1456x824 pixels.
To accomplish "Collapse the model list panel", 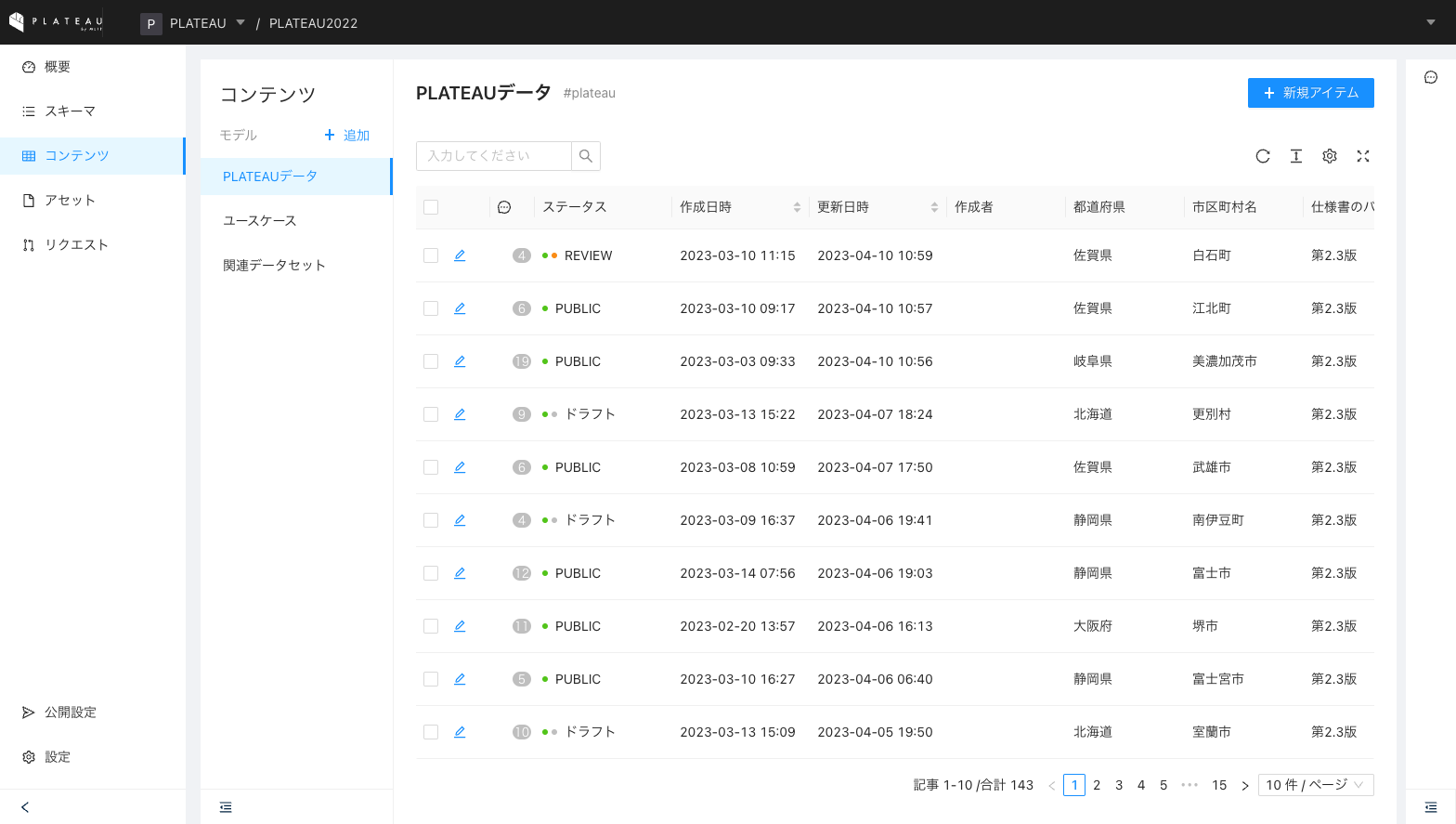I will pos(226,807).
